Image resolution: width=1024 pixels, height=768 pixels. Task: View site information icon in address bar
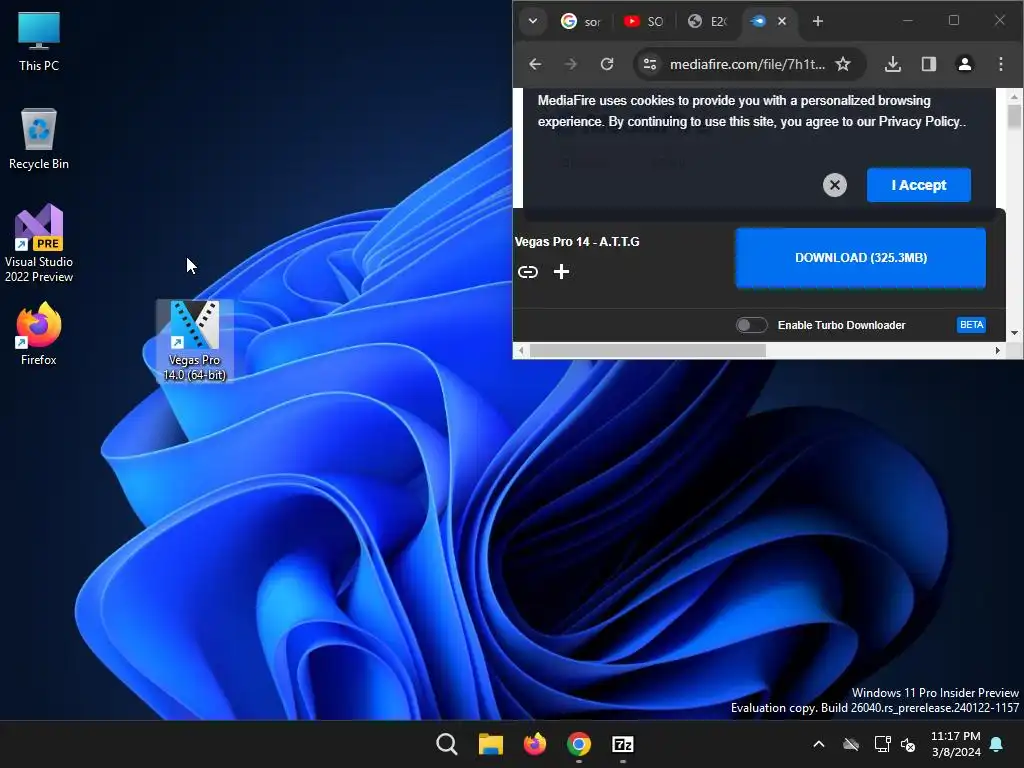(650, 64)
